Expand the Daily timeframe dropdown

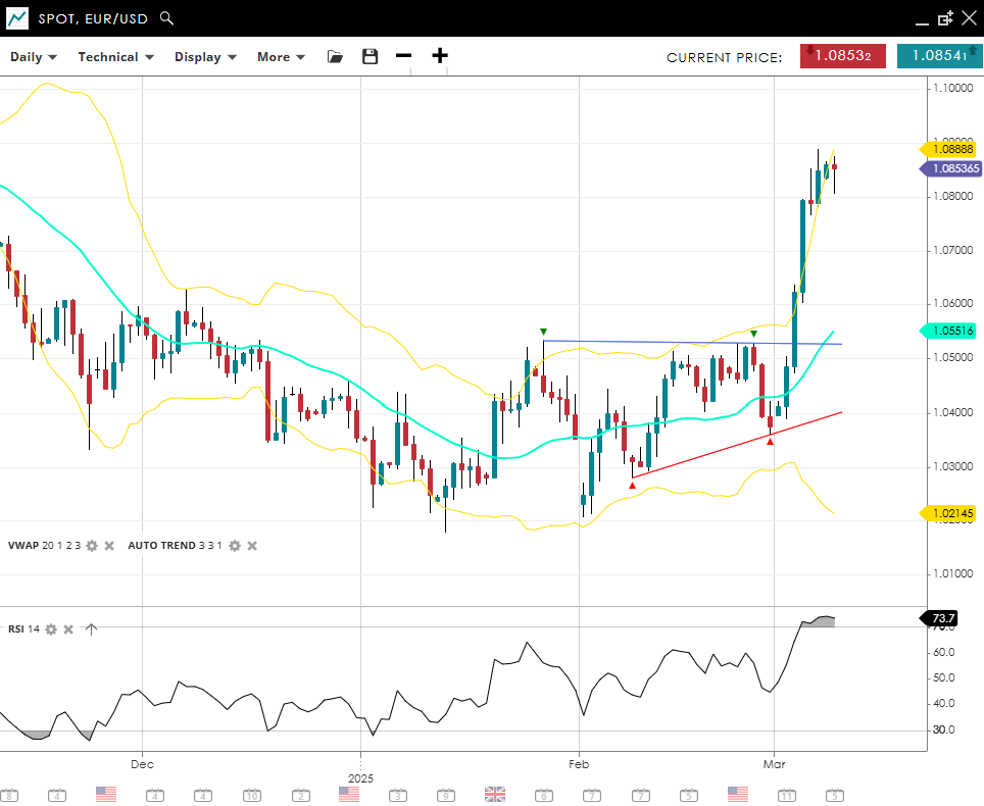click(x=33, y=57)
